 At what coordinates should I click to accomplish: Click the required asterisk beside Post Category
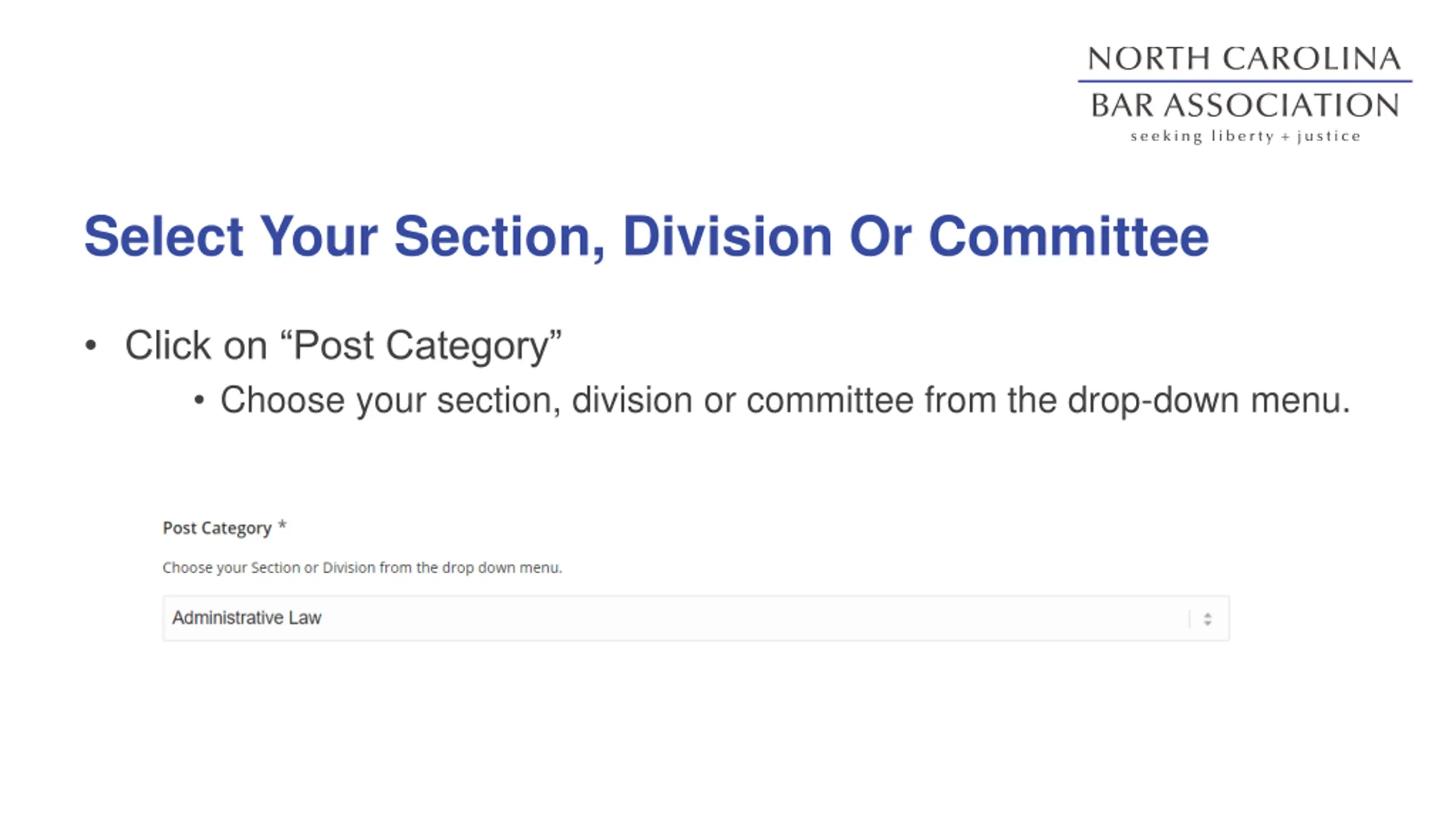coord(282,525)
